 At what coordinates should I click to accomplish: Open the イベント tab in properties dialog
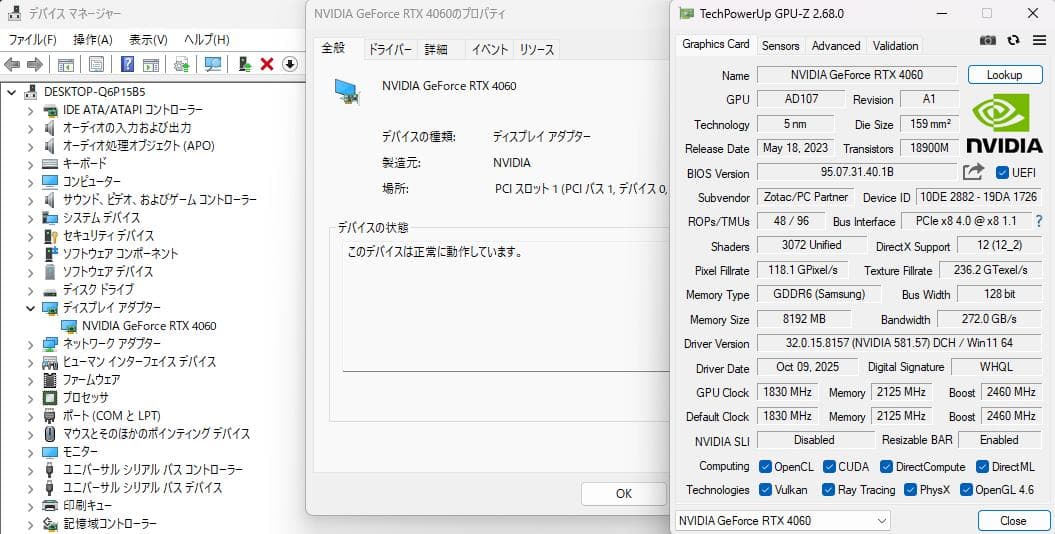489,49
